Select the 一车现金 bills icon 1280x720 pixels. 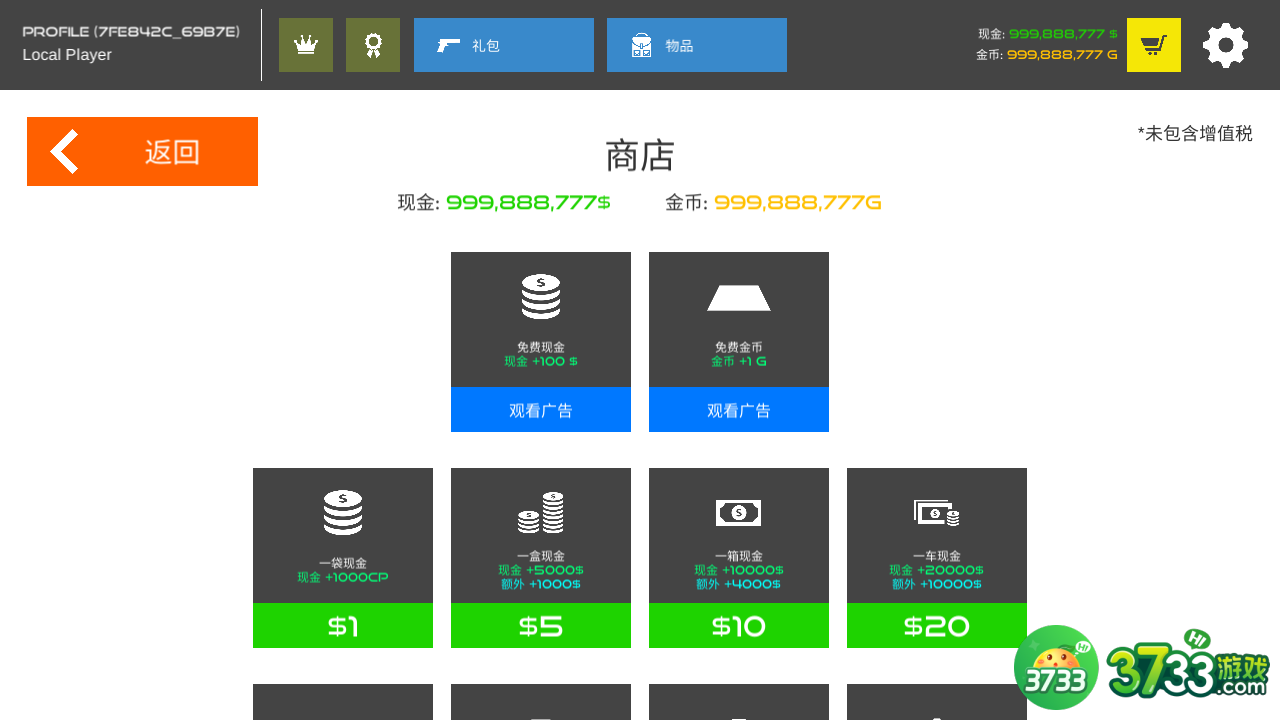[x=937, y=513]
